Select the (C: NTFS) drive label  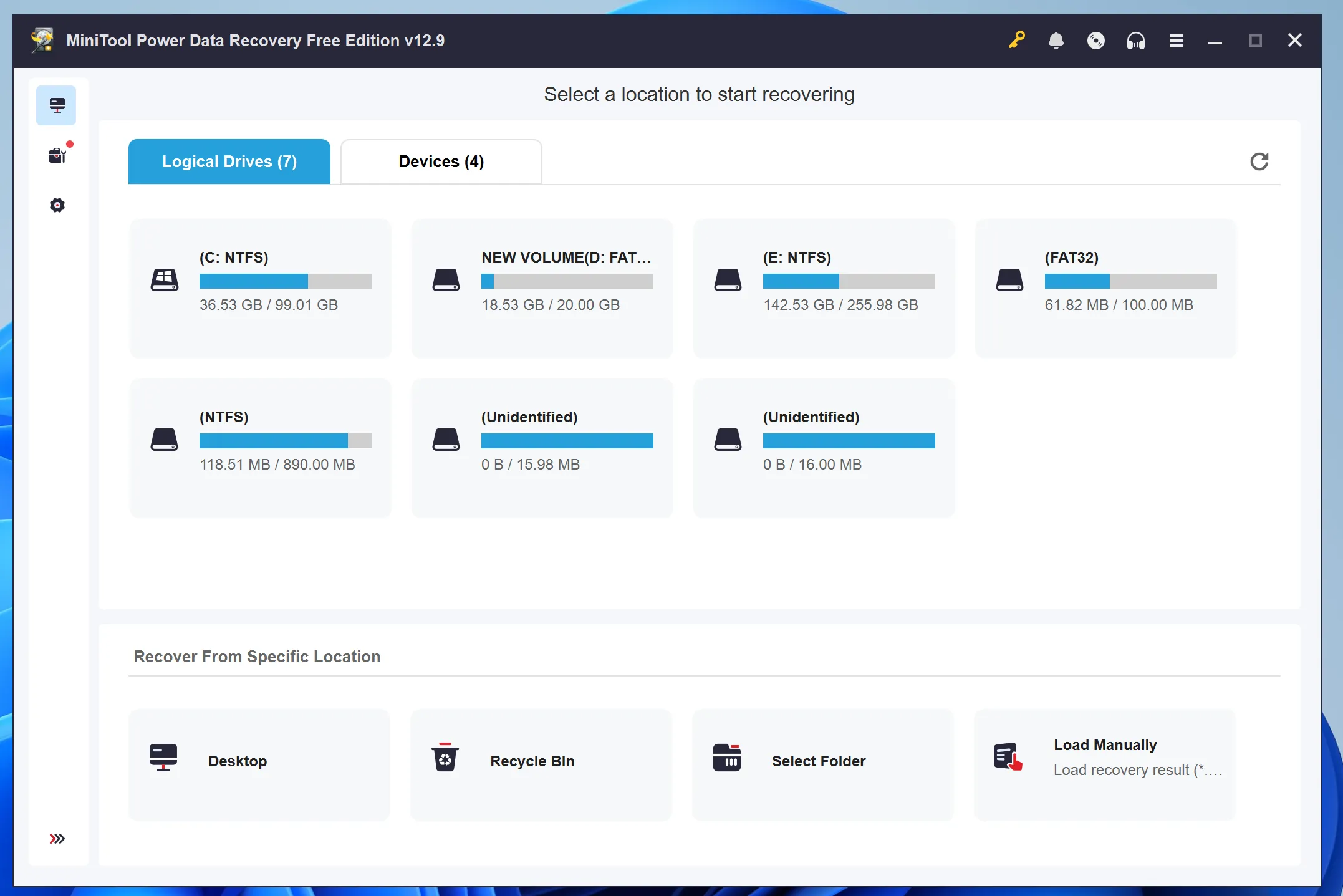(x=234, y=258)
